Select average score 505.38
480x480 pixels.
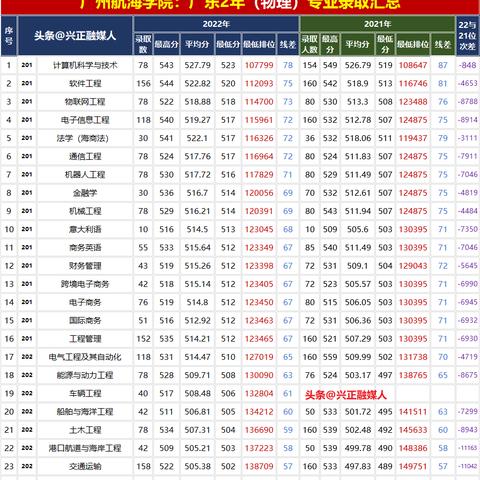tap(197, 466)
